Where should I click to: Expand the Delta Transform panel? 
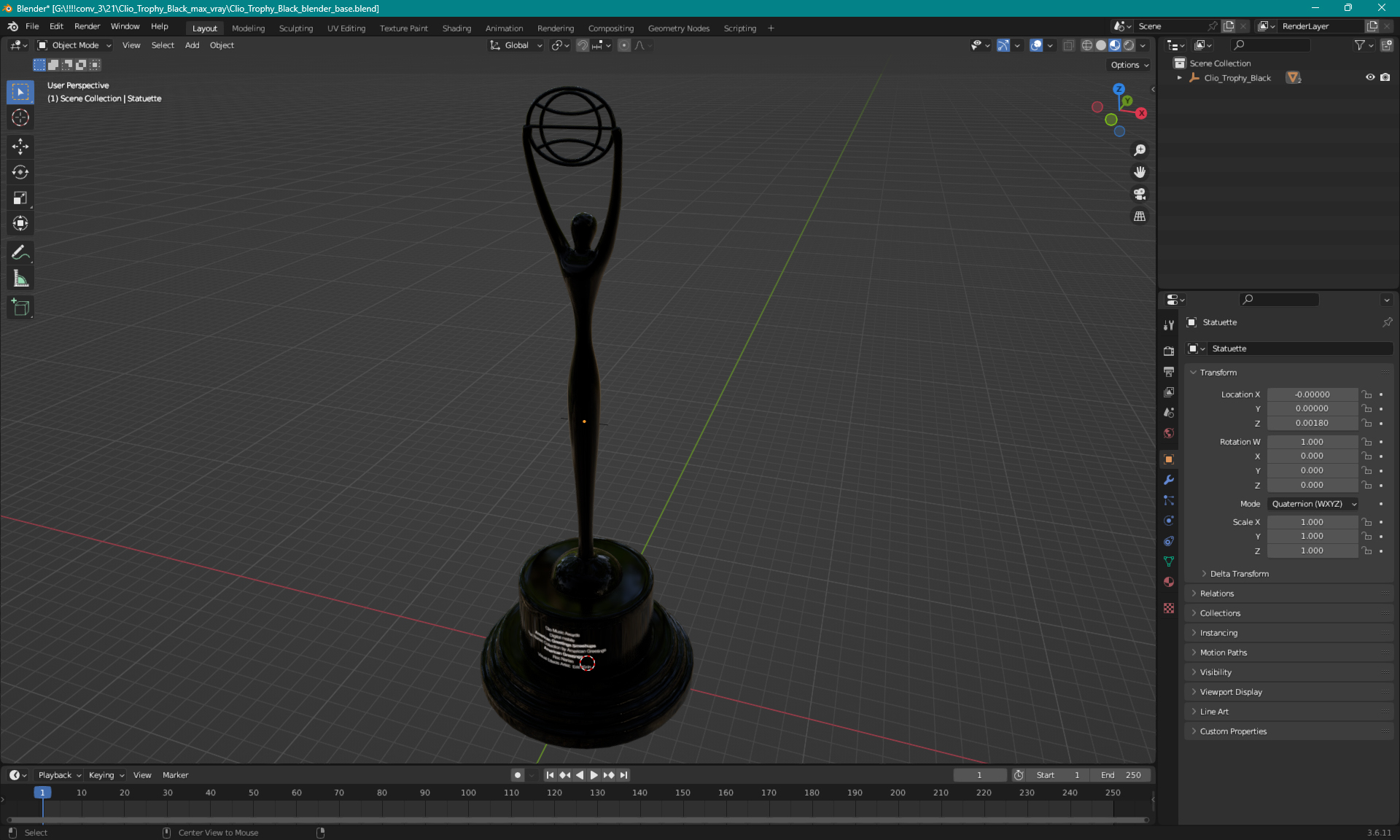tap(1239, 574)
